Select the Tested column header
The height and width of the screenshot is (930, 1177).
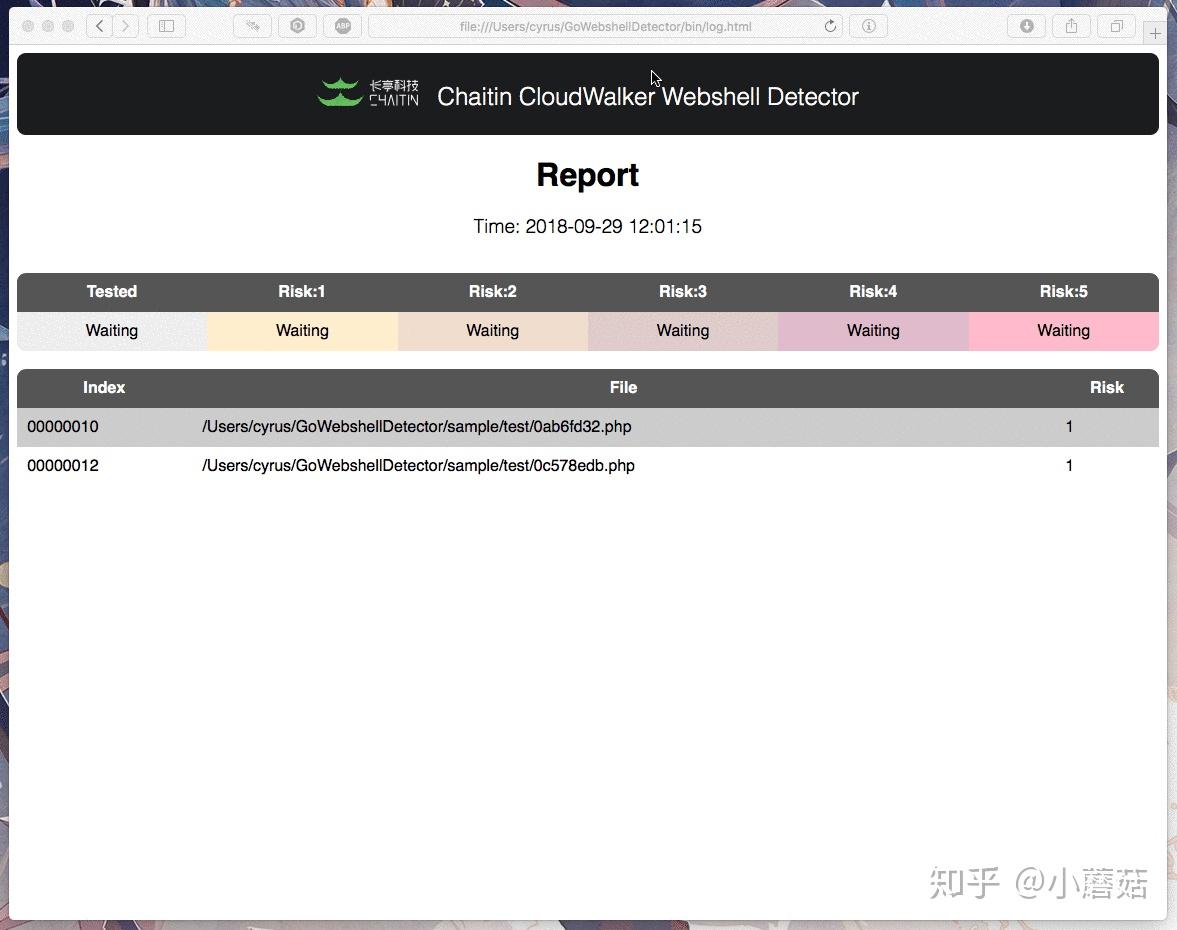click(111, 291)
